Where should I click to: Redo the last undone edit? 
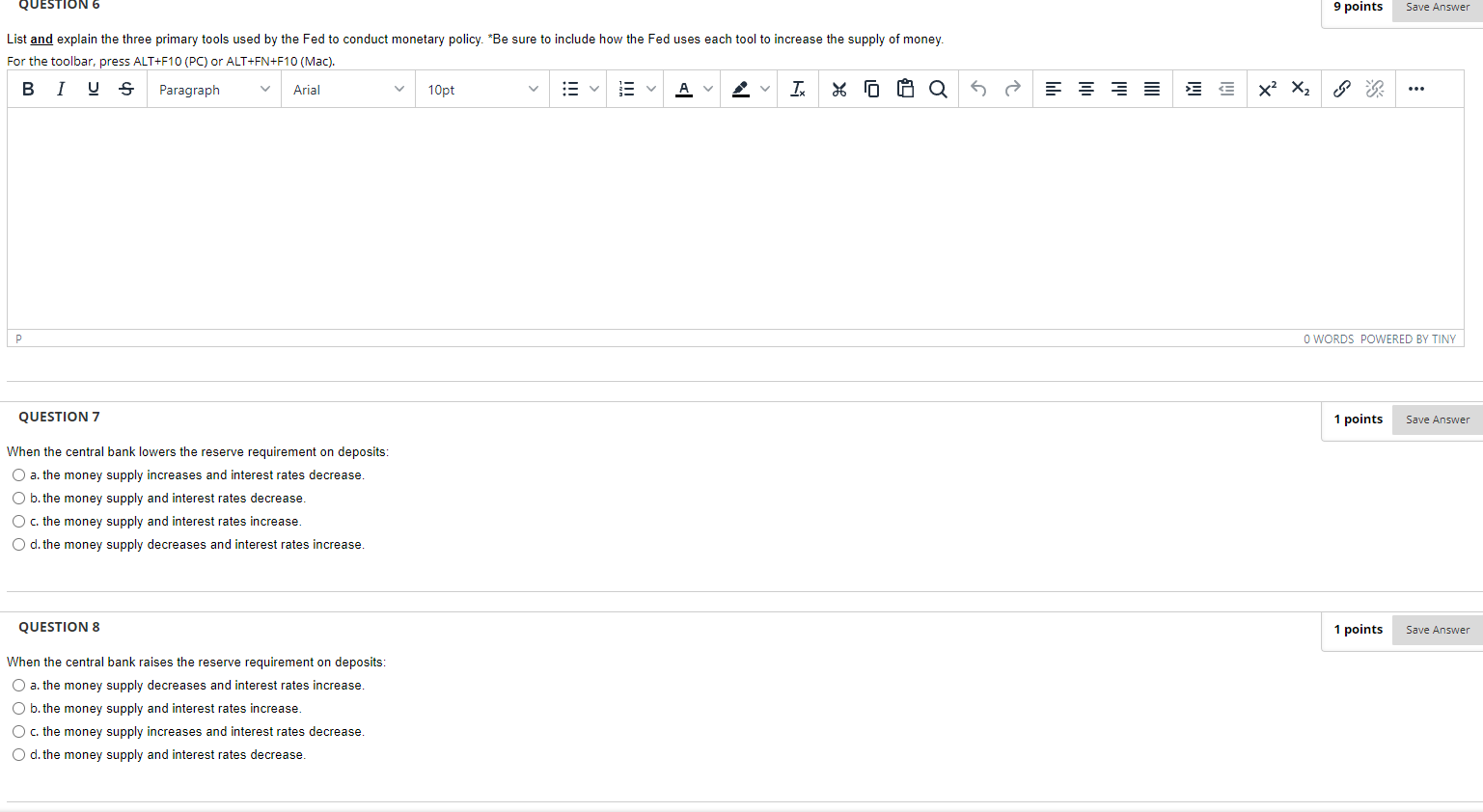[1012, 90]
